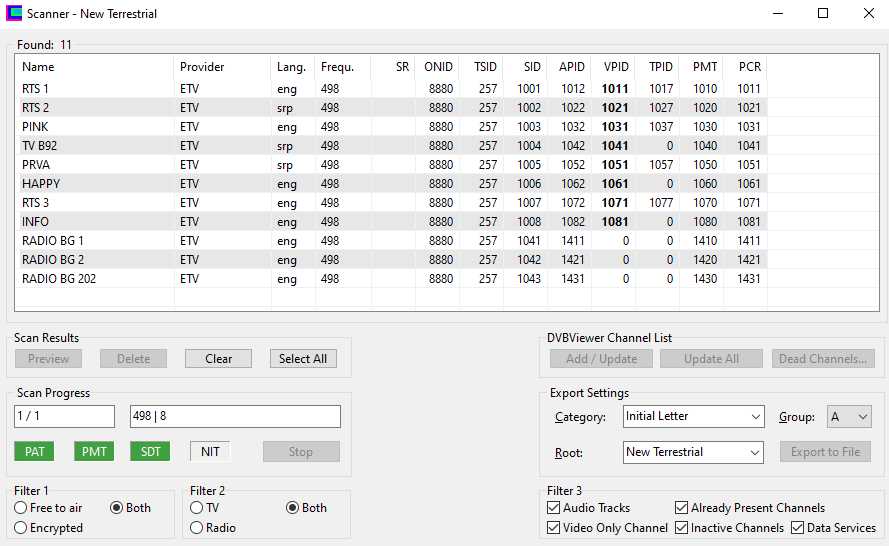This screenshot has width=889, height=546.
Task: Click the VPID column header
Action: (x=613, y=67)
